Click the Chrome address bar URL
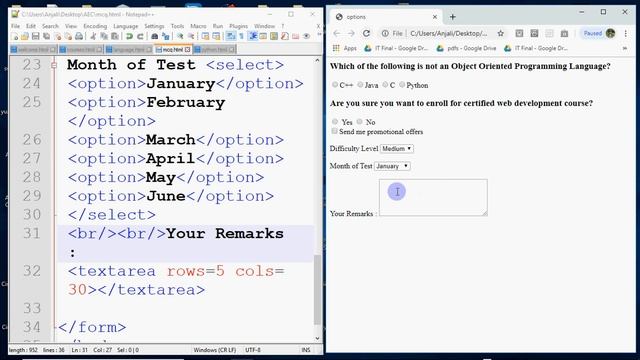640x360 pixels. pyautogui.click(x=449, y=33)
